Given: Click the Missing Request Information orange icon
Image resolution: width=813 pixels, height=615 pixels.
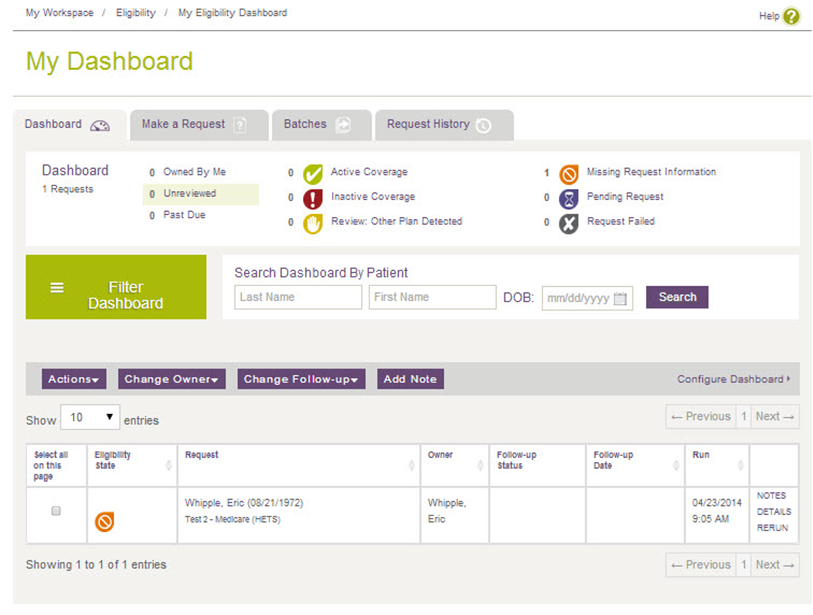Looking at the screenshot, I should (569, 174).
